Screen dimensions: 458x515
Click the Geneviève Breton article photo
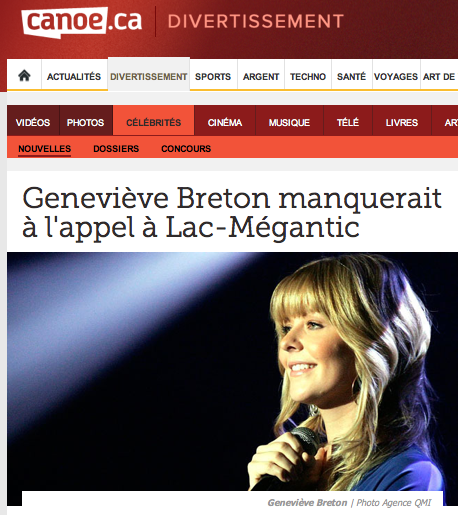(x=232, y=372)
